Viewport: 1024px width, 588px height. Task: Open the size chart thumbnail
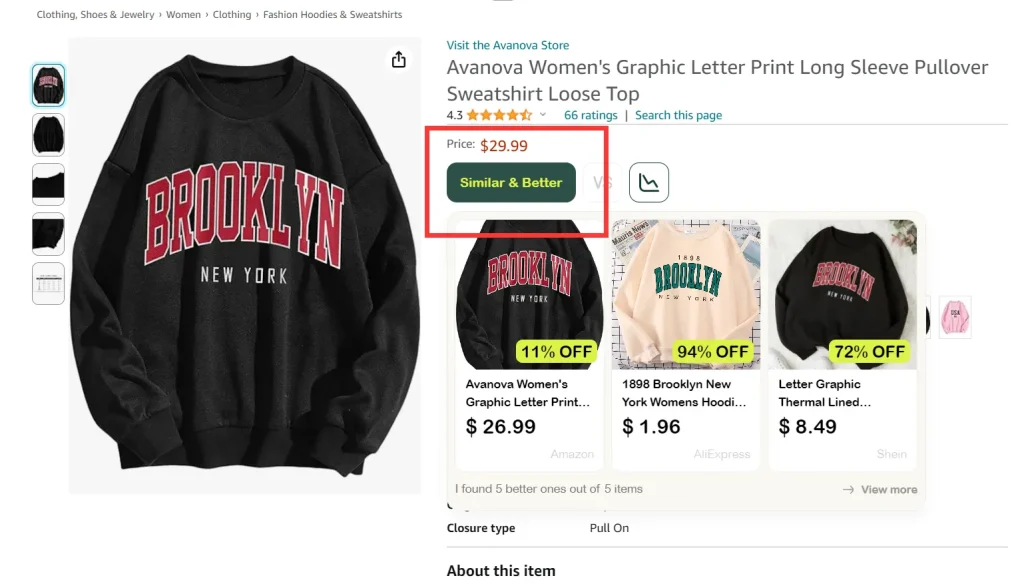48,283
